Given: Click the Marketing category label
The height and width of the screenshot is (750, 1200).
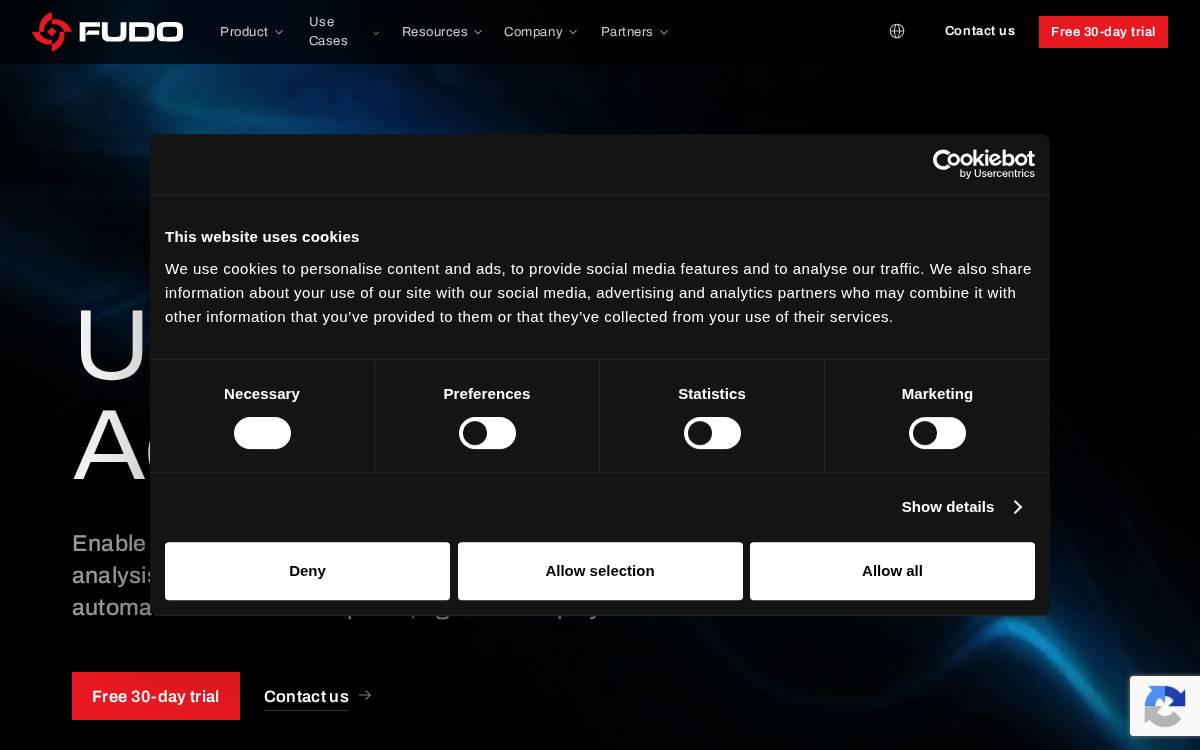Looking at the screenshot, I should (x=937, y=394).
